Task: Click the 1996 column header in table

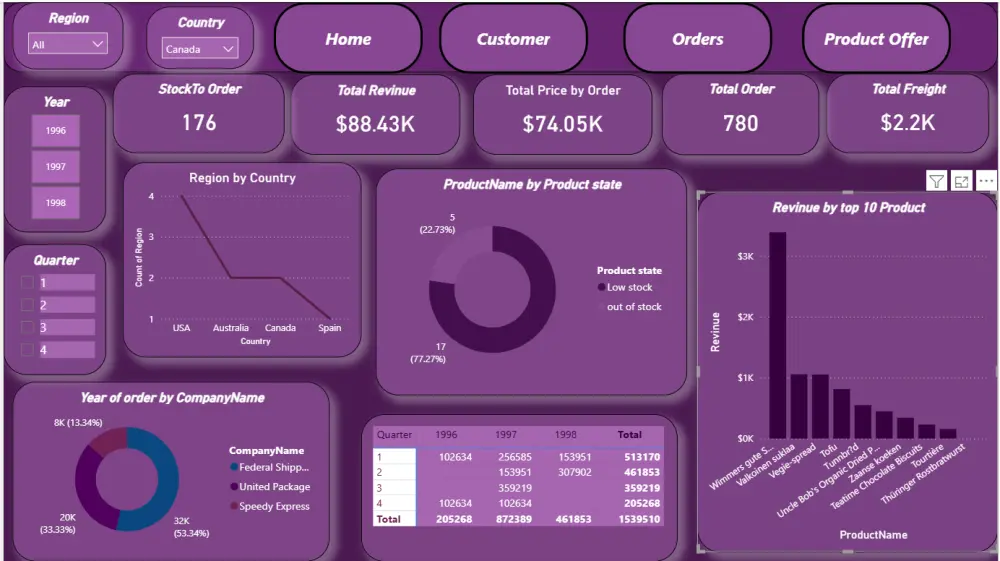Action: click(446, 435)
